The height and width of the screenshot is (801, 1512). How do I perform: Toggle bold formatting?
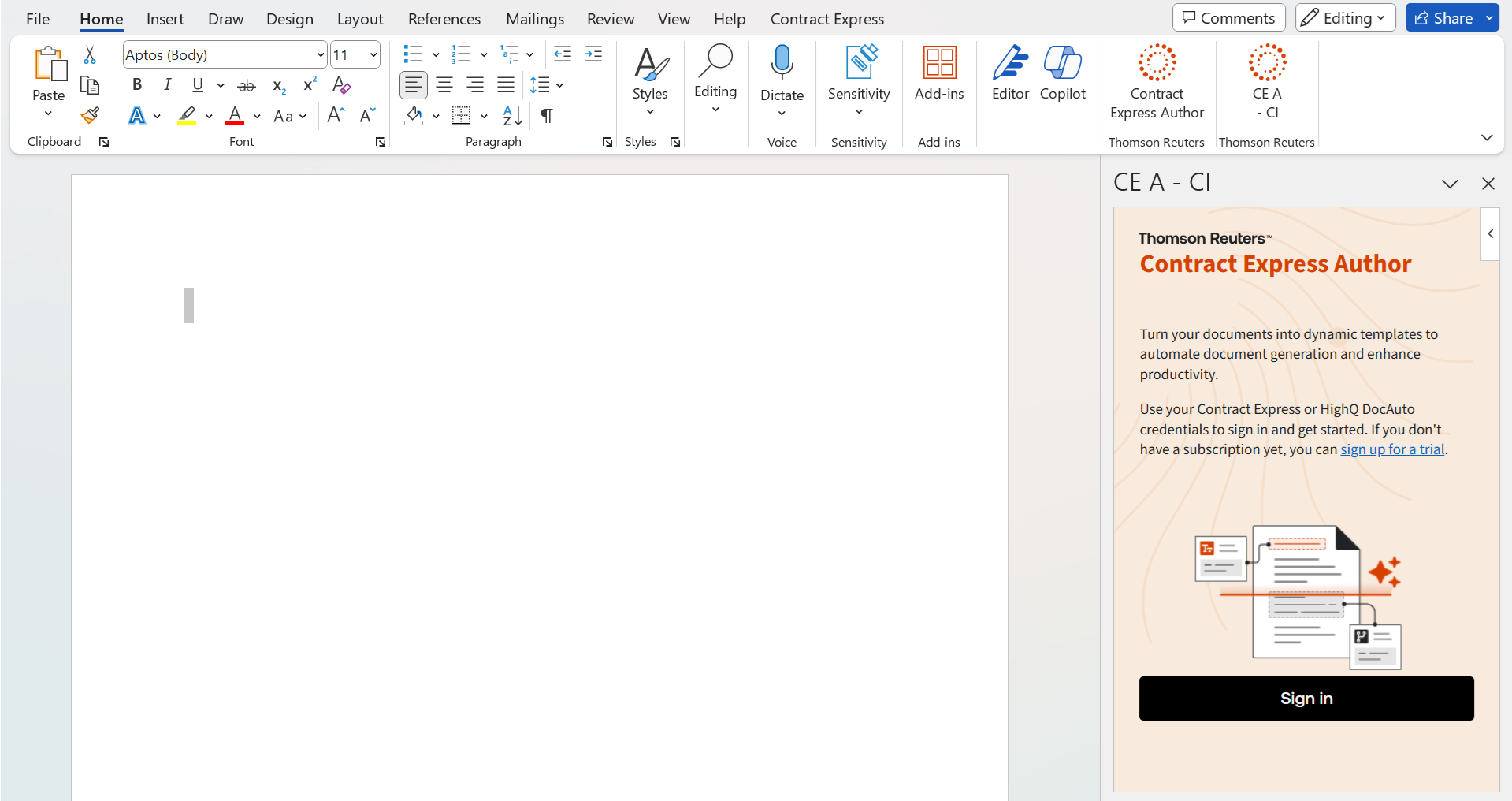137,84
